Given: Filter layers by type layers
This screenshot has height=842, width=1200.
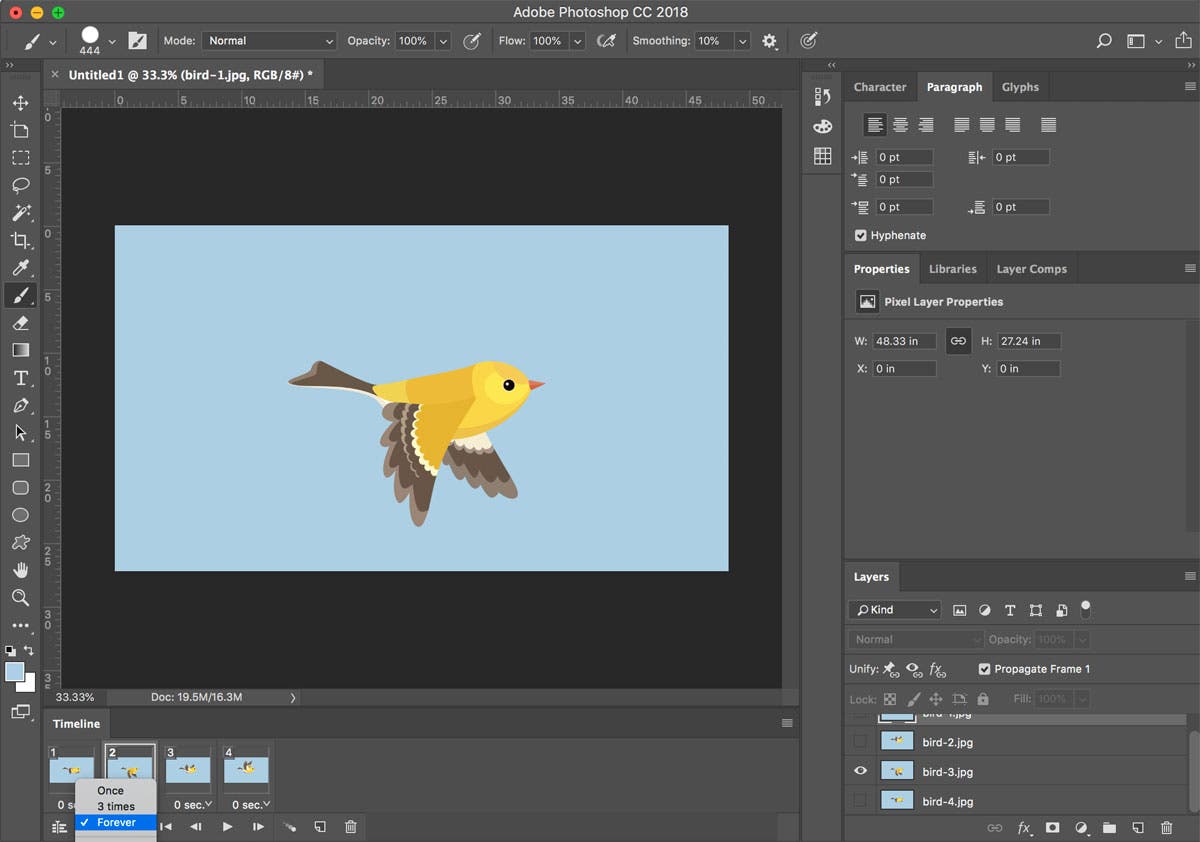Looking at the screenshot, I should (1010, 610).
